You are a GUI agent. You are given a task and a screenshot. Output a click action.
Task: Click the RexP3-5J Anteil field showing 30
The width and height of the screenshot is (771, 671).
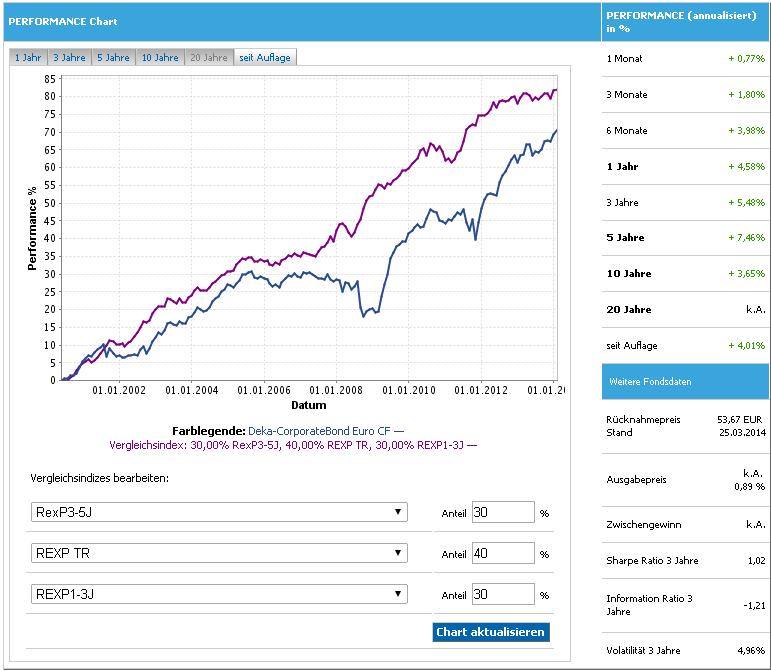click(x=503, y=512)
